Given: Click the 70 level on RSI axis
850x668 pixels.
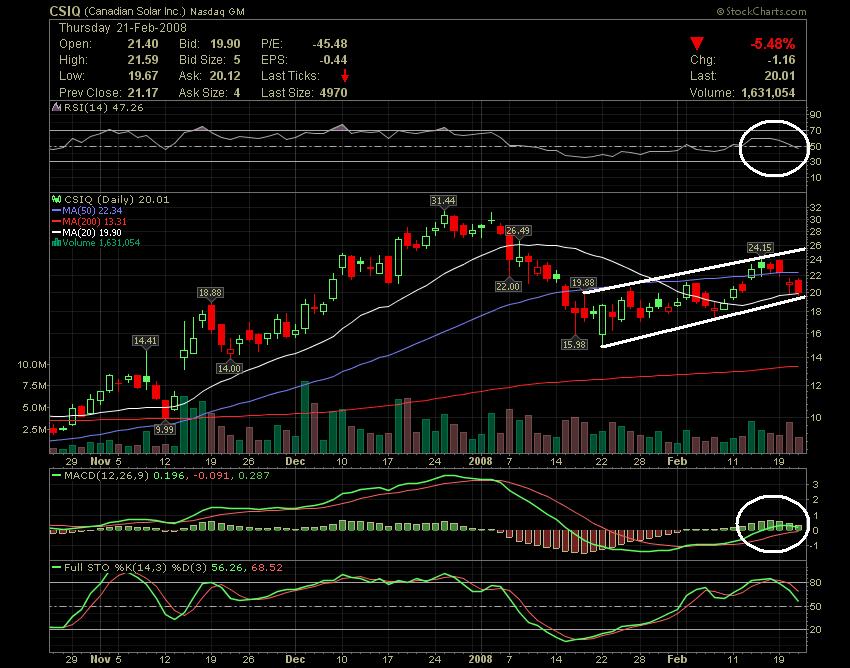Looking at the screenshot, I should [x=815, y=131].
